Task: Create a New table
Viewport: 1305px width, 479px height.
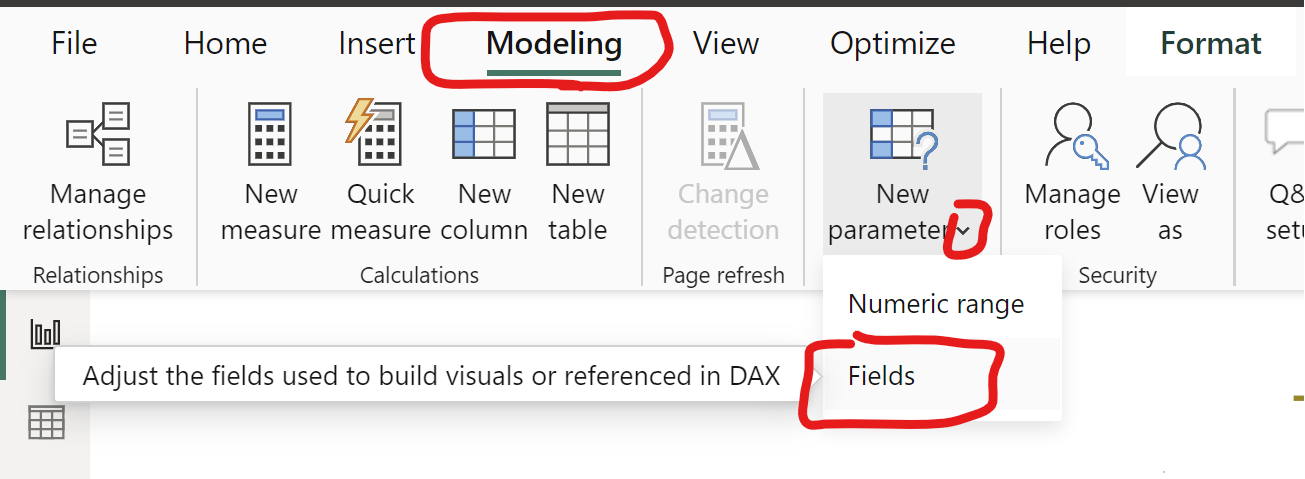Action: point(577,135)
